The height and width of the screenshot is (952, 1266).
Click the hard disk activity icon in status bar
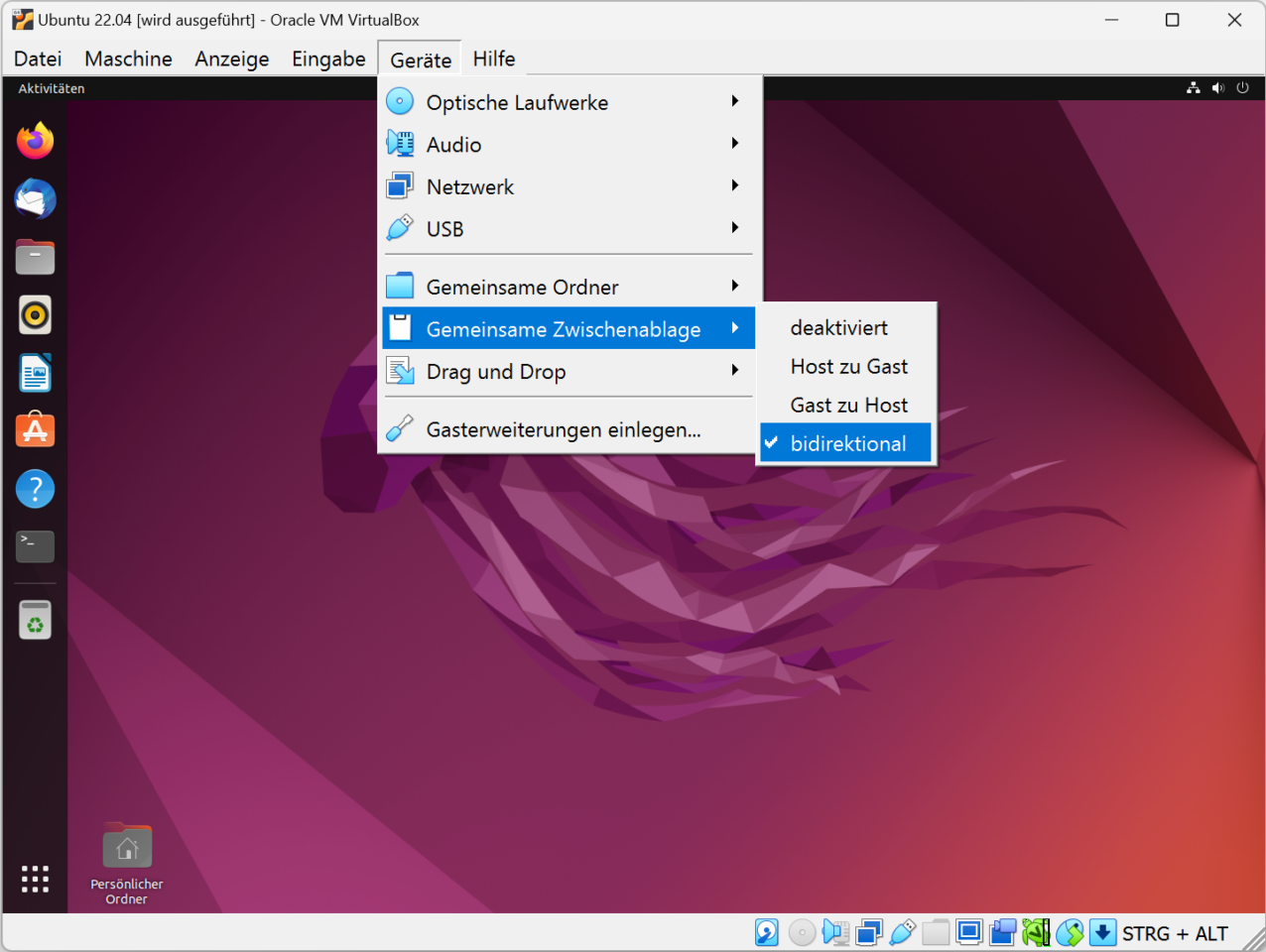pyautogui.click(x=767, y=933)
